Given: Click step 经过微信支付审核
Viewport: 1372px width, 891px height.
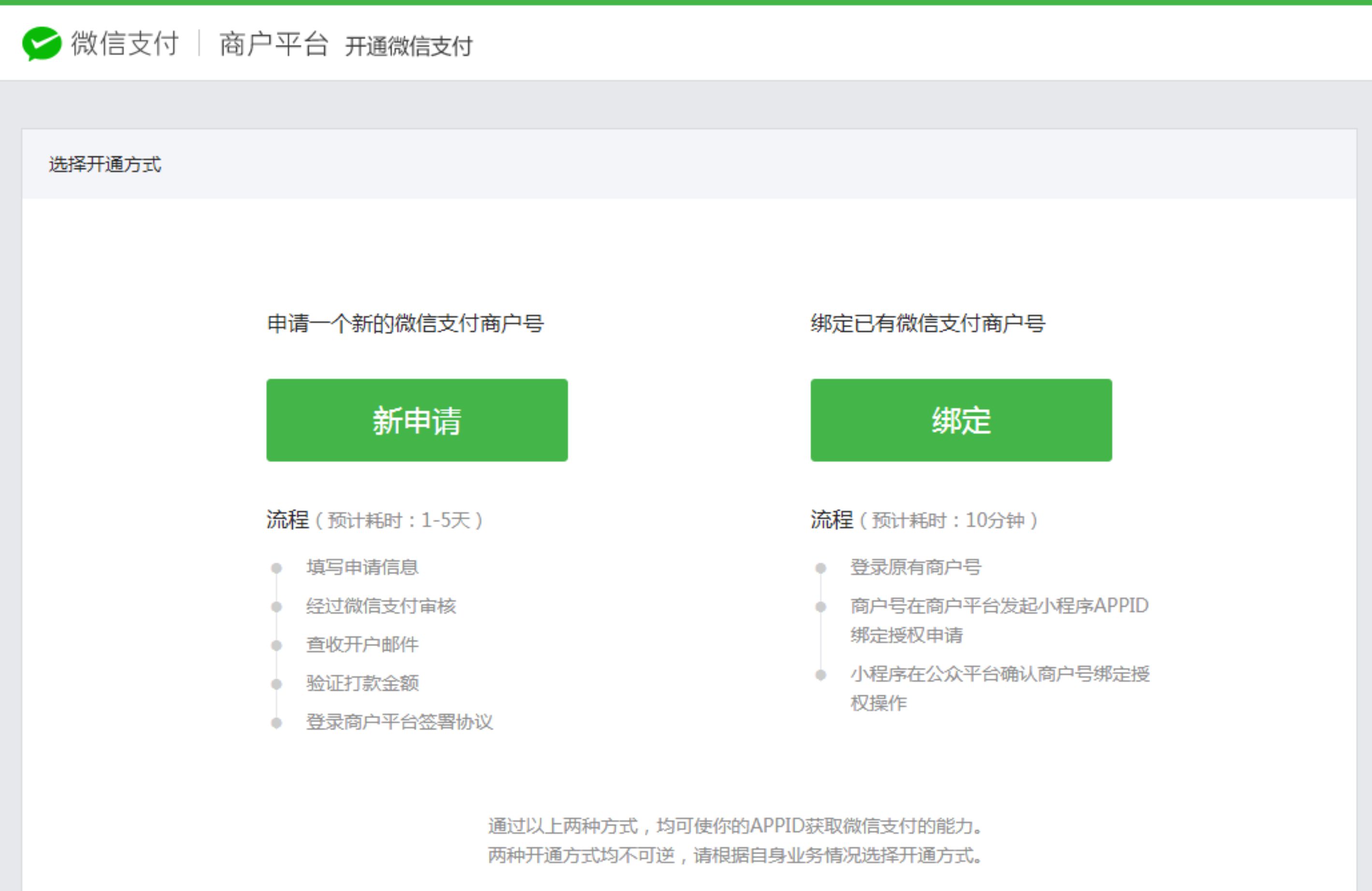Looking at the screenshot, I should 381,606.
